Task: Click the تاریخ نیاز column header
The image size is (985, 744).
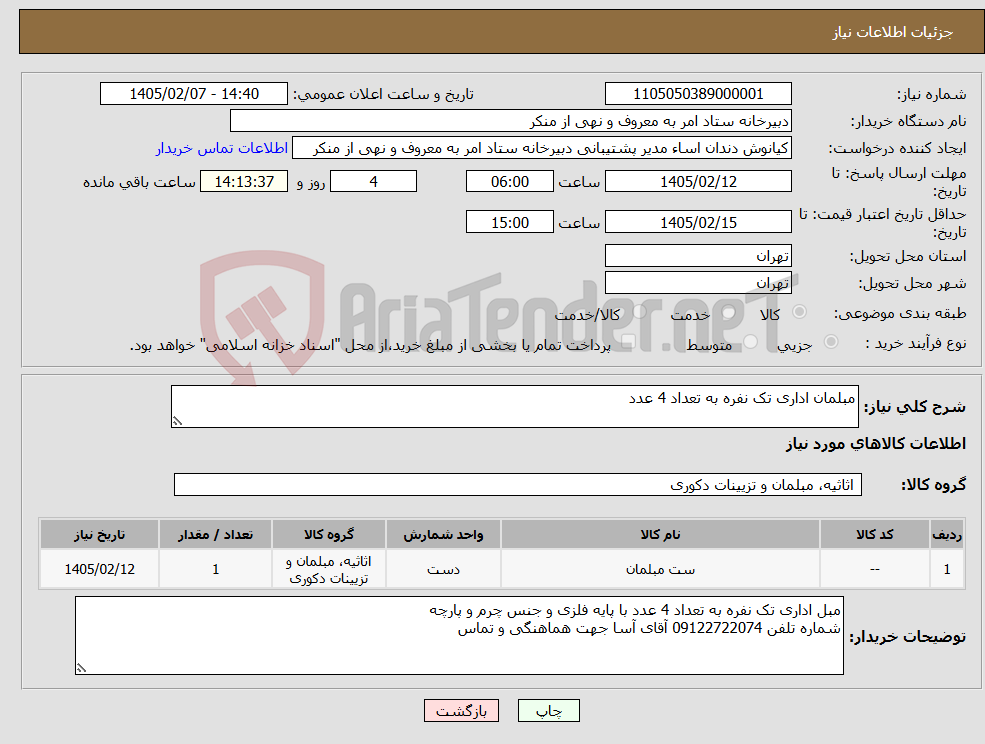Action: pos(99,534)
